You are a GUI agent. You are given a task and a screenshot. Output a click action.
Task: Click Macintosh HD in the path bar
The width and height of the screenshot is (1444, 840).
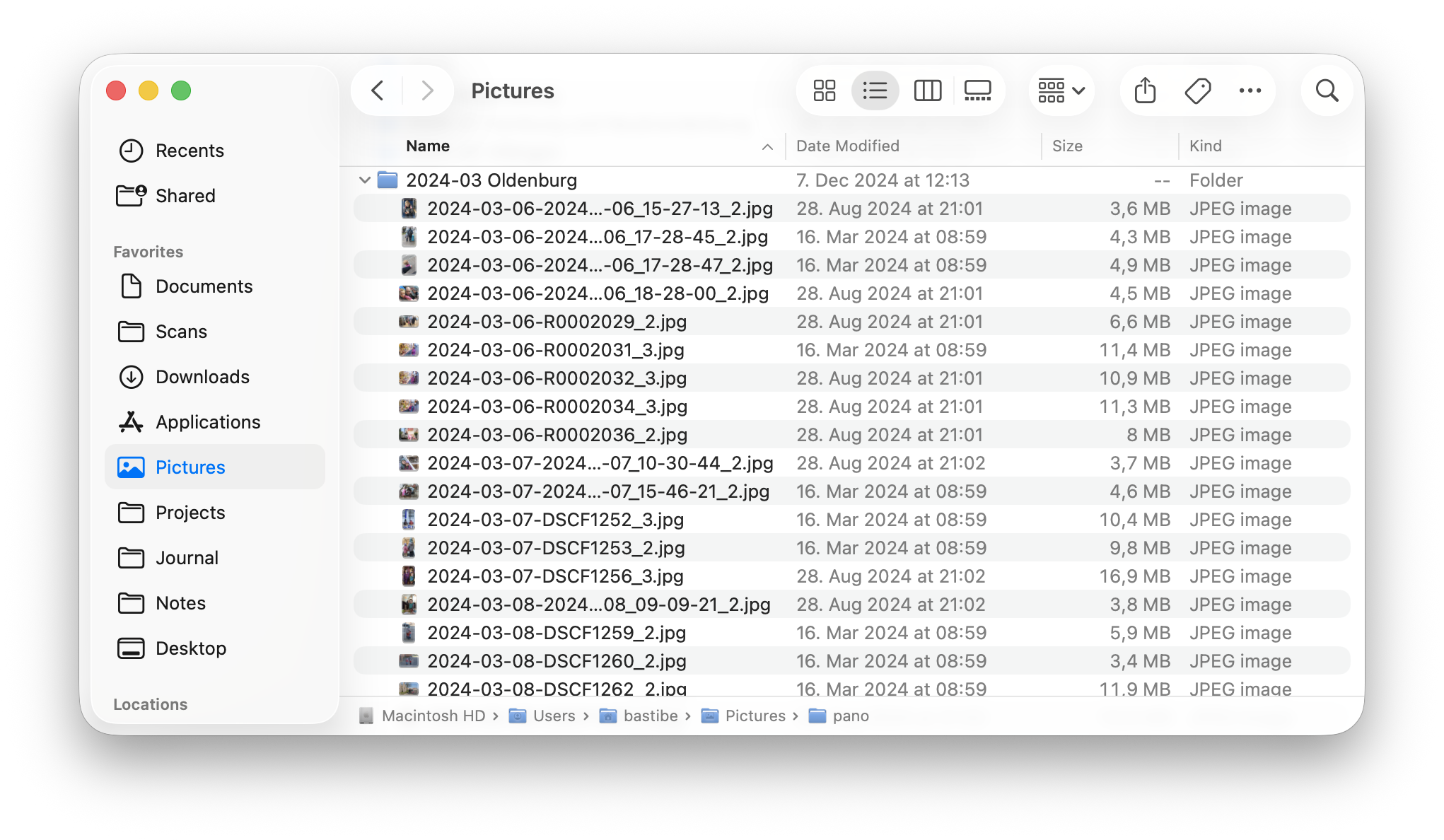[x=433, y=716]
